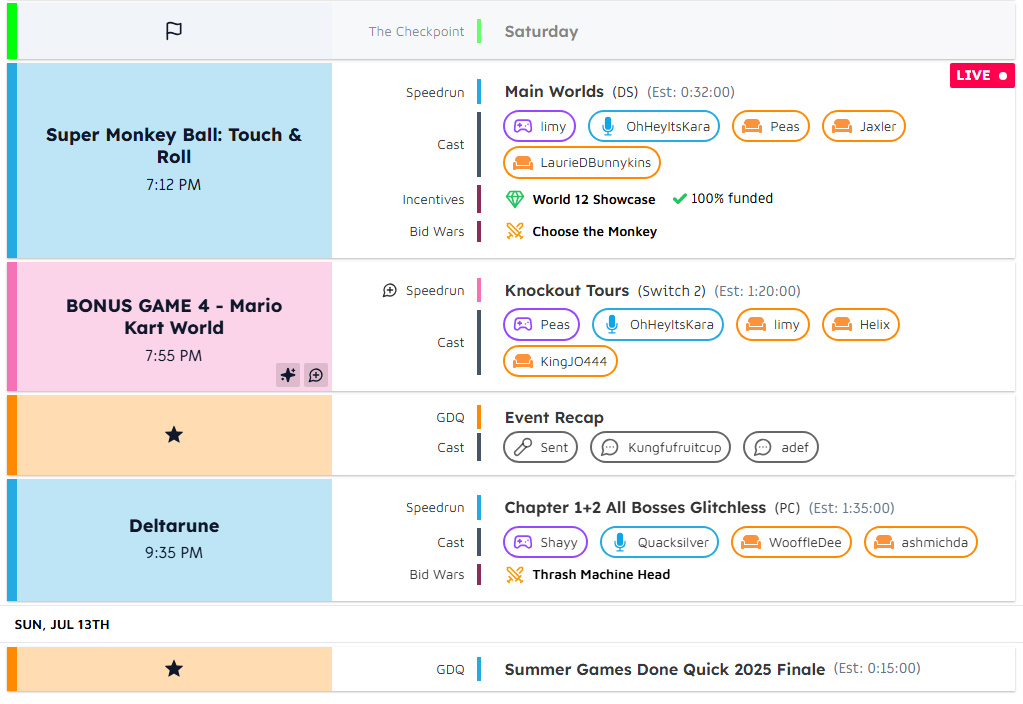
Task: Click the 9:35 PM start time
Action: [174, 553]
